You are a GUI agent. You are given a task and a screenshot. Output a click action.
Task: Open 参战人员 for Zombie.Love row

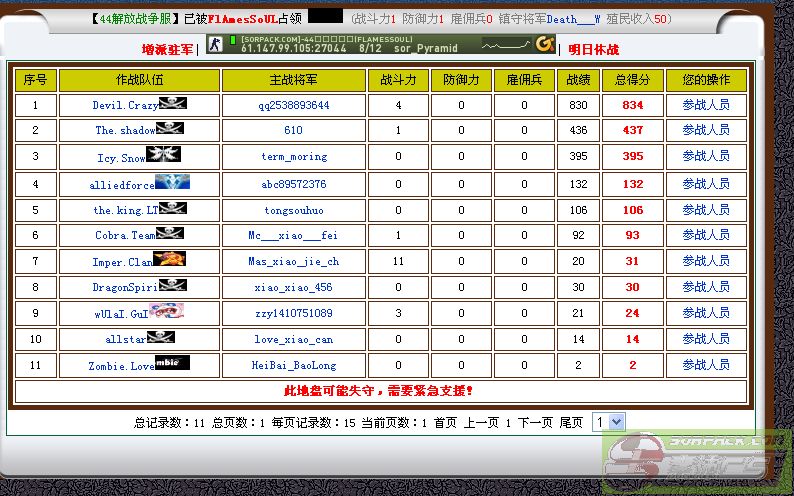click(706, 365)
